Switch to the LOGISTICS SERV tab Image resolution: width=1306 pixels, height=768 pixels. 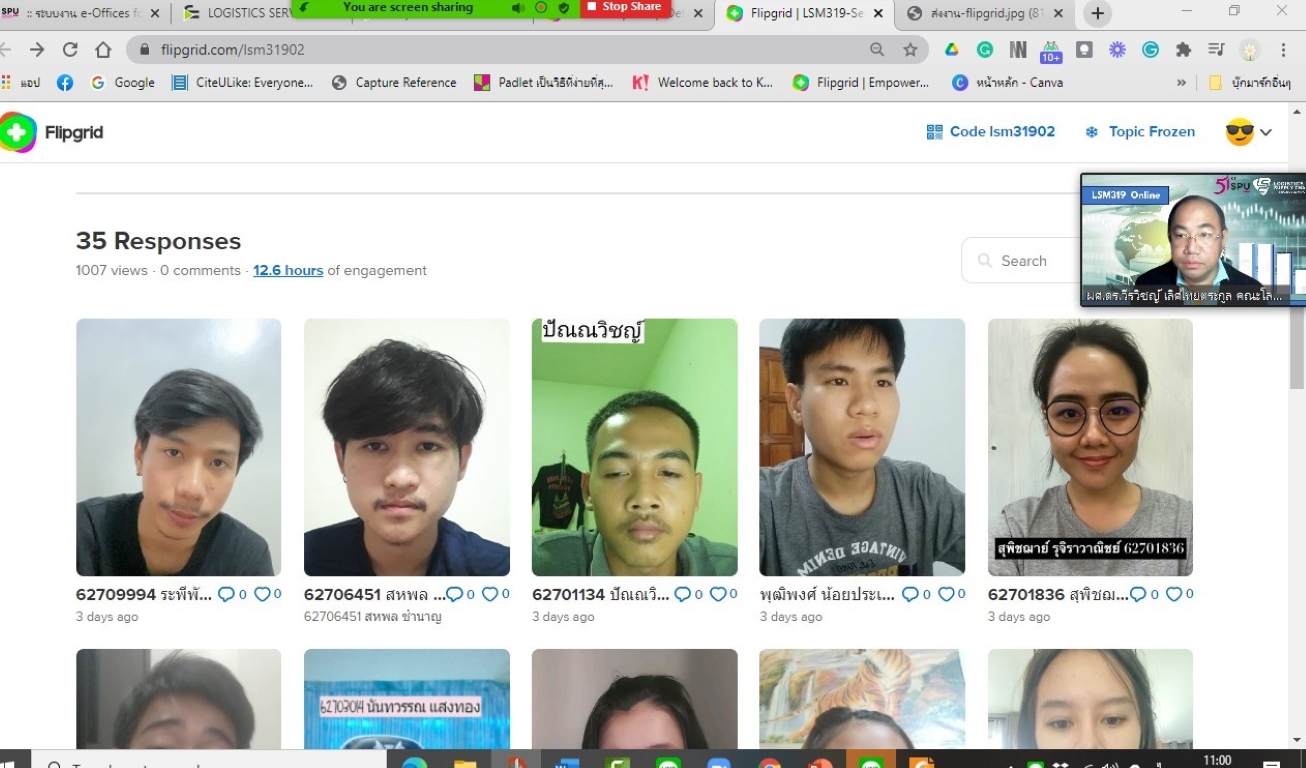(x=235, y=13)
